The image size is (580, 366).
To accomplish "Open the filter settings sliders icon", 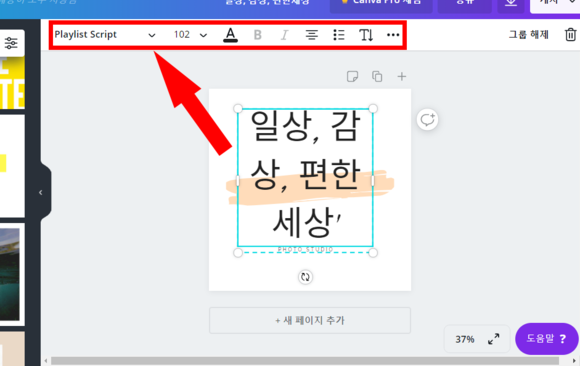I will tap(11, 43).
